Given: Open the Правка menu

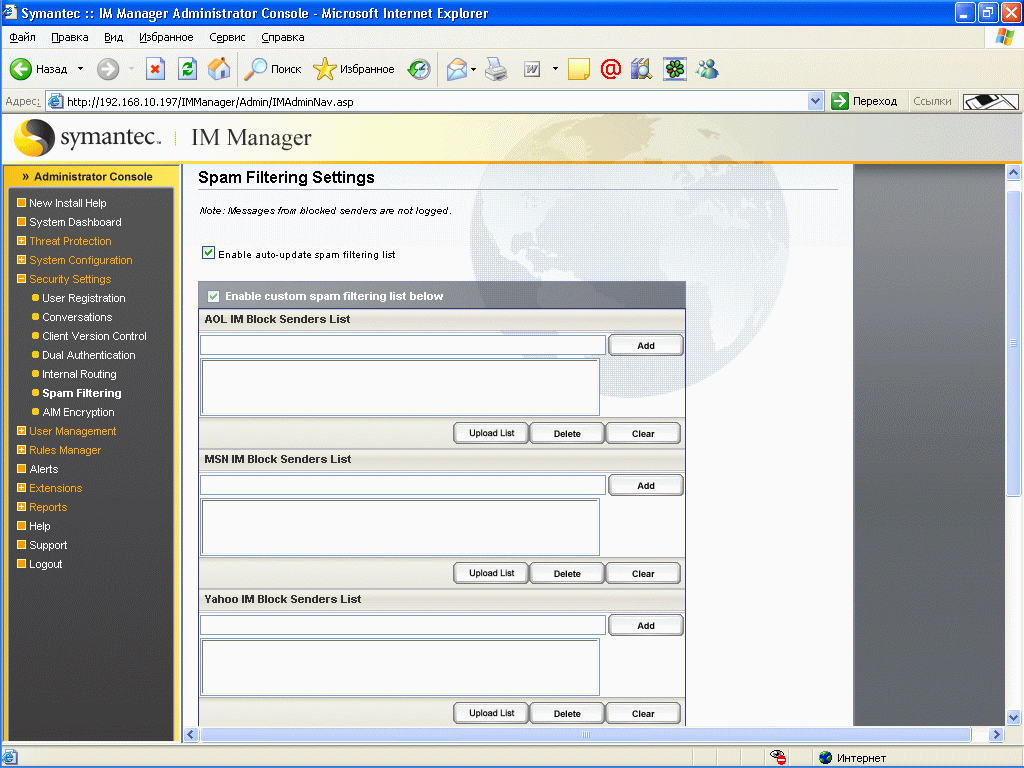Looking at the screenshot, I should point(69,37).
